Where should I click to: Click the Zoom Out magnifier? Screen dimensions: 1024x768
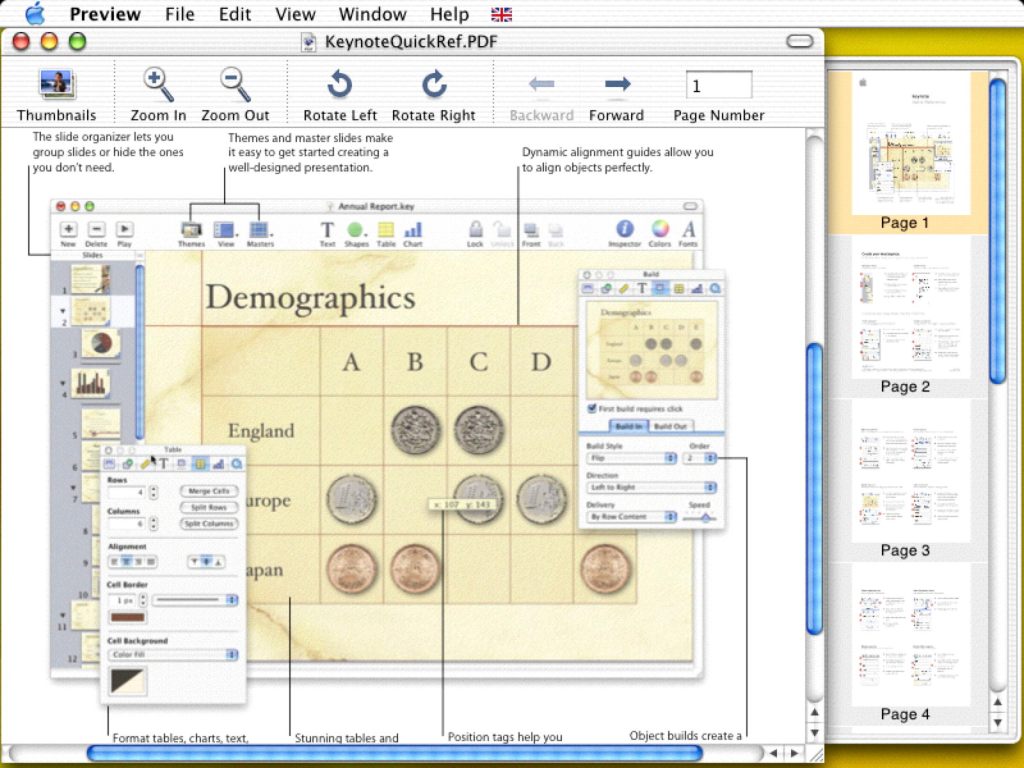[x=235, y=84]
